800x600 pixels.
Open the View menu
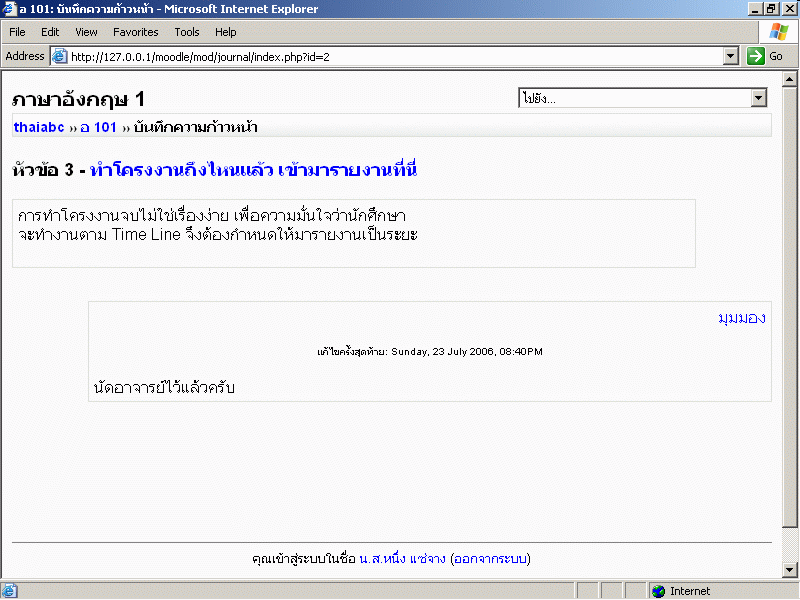point(86,32)
